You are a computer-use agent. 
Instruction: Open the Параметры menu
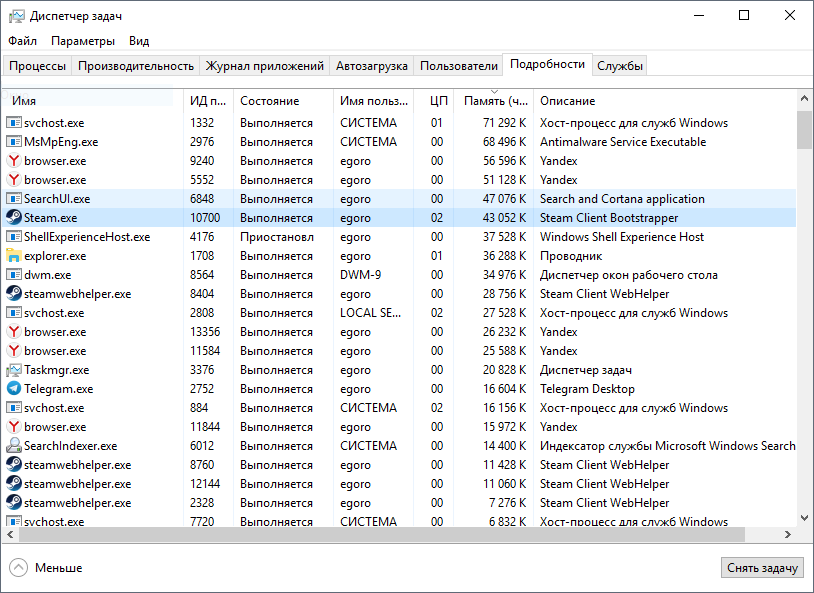[x=83, y=41]
